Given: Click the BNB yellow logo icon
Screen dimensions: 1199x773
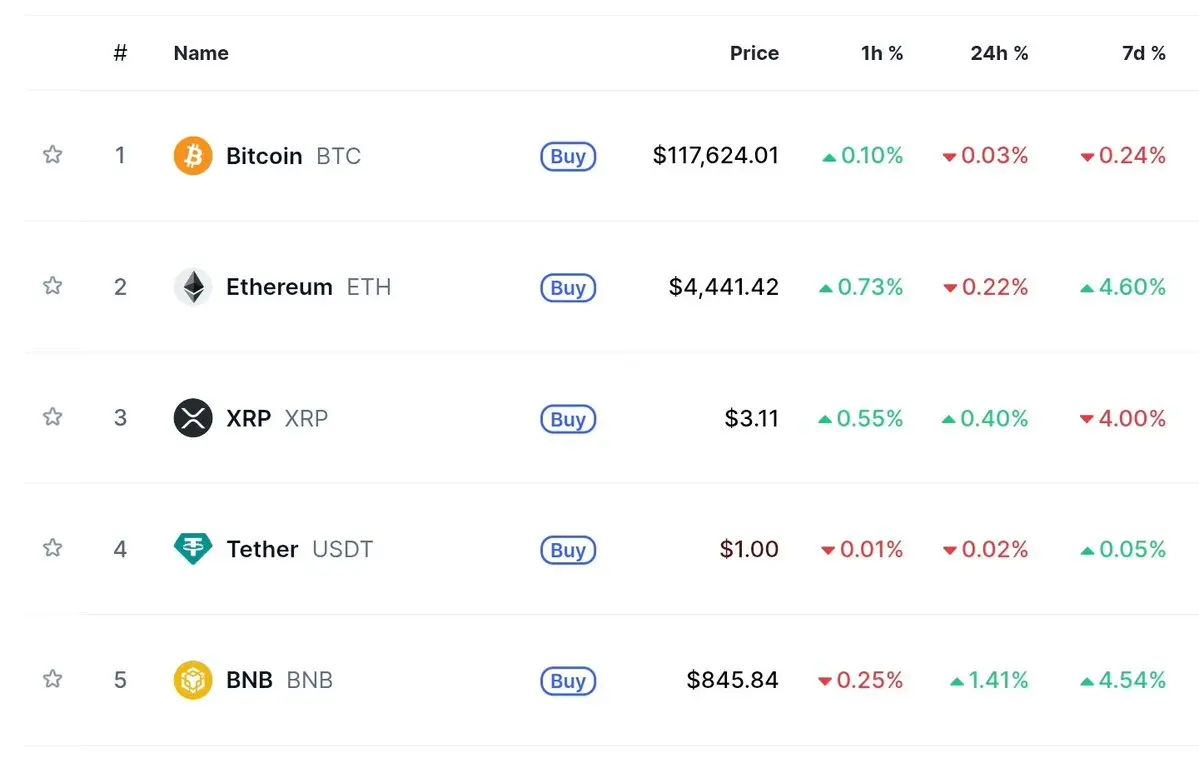Looking at the screenshot, I should click(193, 680).
